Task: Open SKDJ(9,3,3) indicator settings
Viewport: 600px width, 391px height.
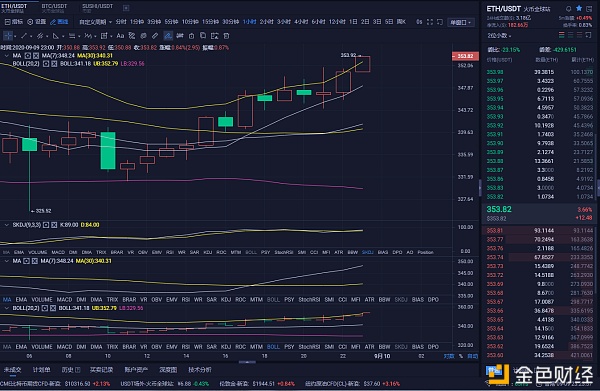Action: point(46,225)
